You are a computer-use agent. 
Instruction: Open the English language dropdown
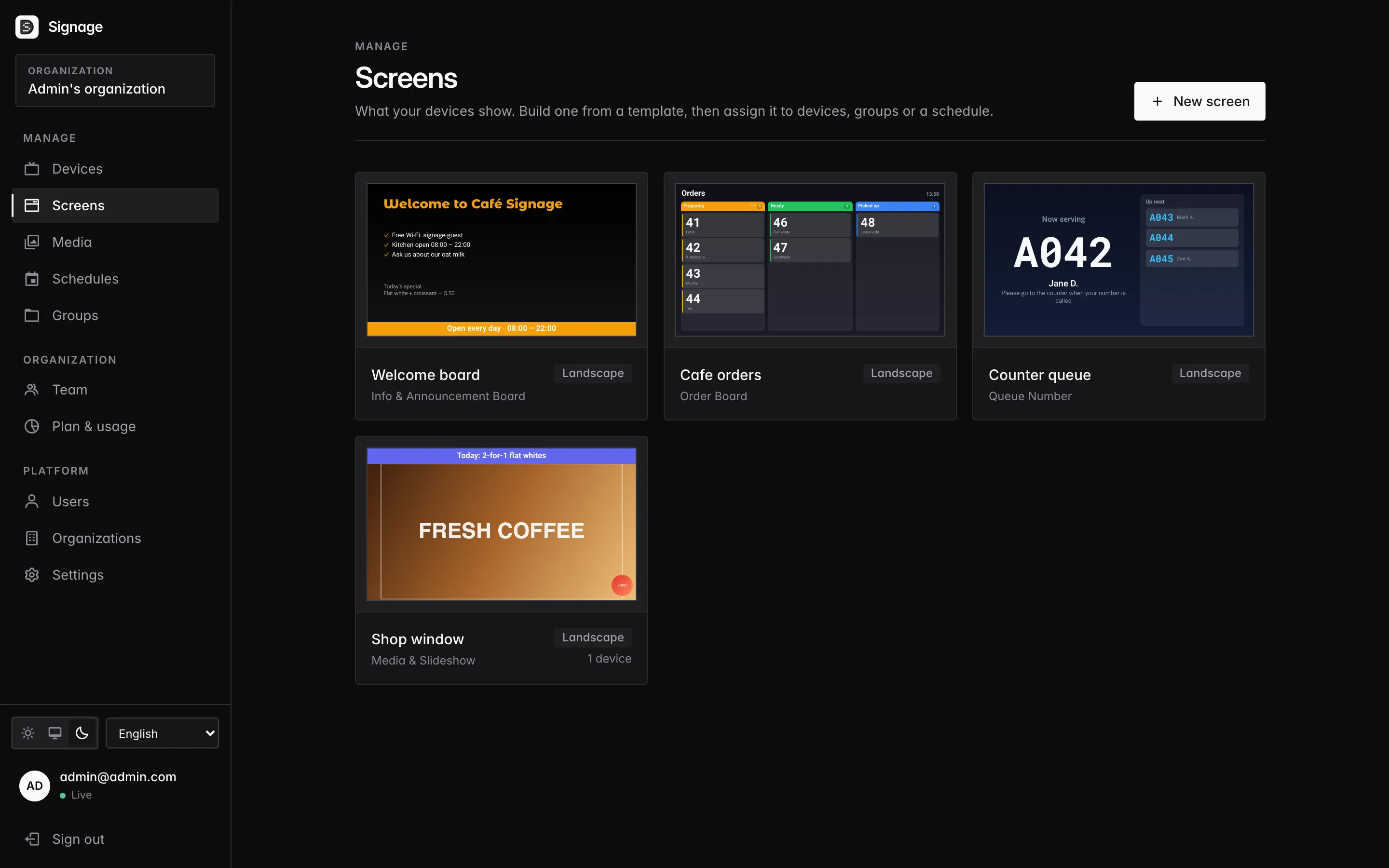click(x=163, y=733)
